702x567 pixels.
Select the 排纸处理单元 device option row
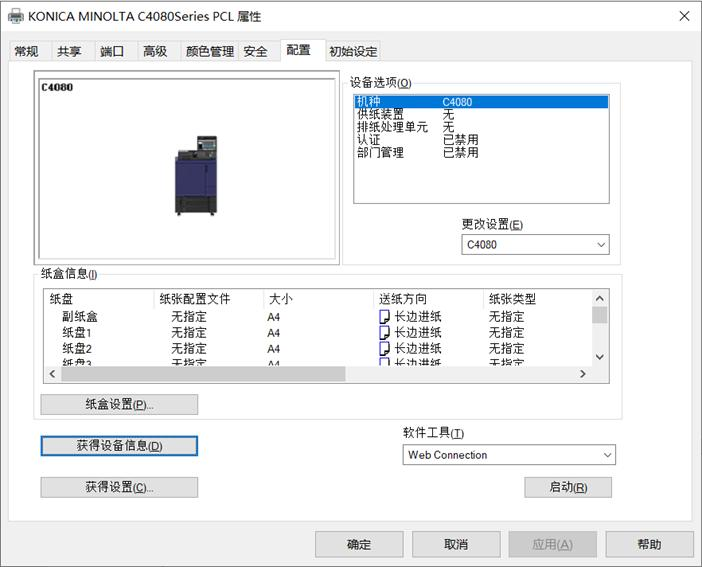point(481,127)
